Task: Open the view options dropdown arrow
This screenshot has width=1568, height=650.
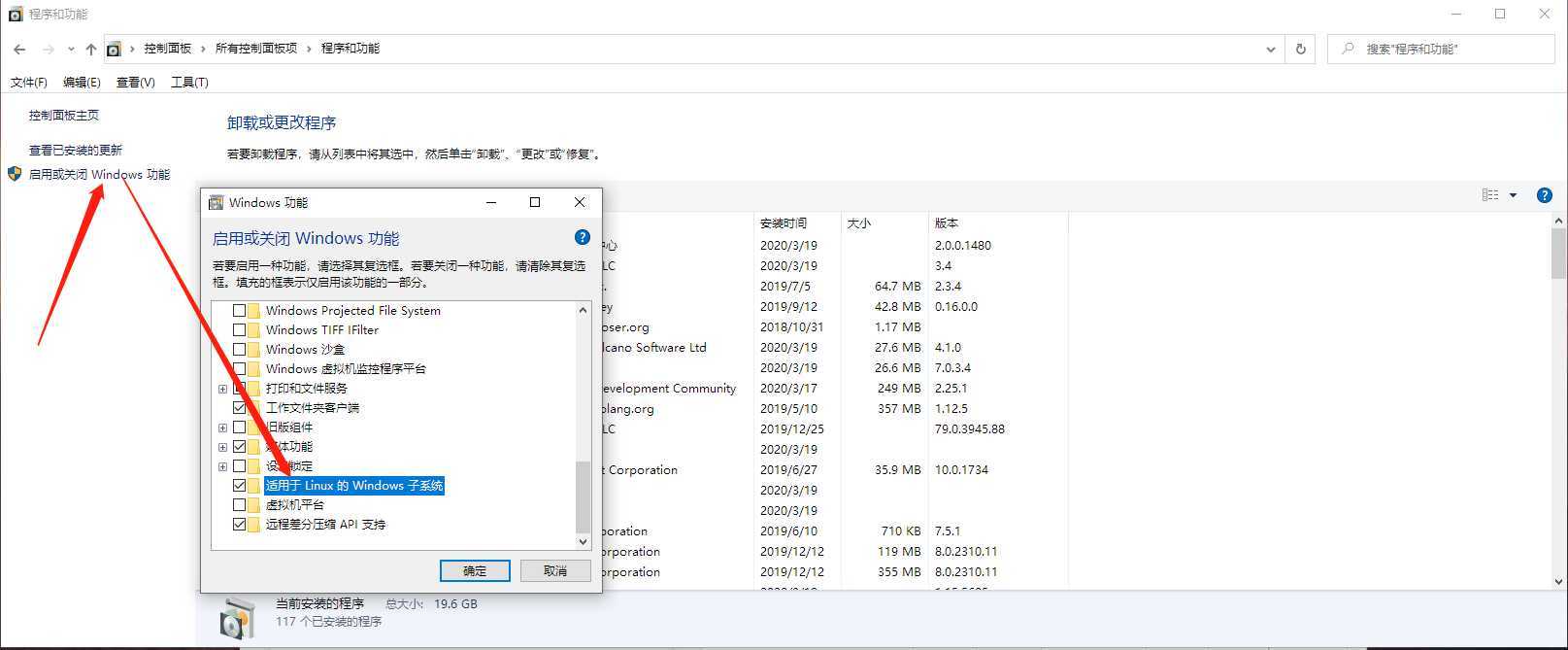Action: (1513, 195)
